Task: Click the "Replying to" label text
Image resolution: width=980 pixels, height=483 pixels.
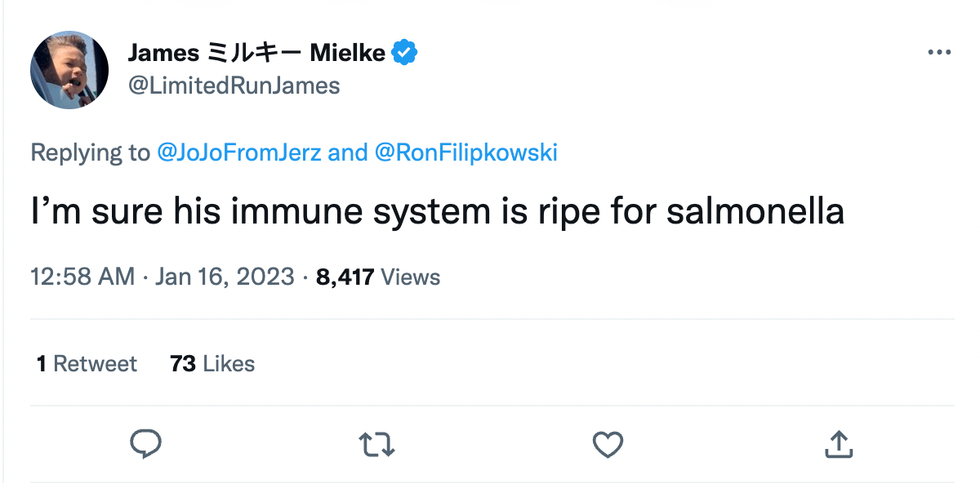Action: pyautogui.click(x=90, y=153)
